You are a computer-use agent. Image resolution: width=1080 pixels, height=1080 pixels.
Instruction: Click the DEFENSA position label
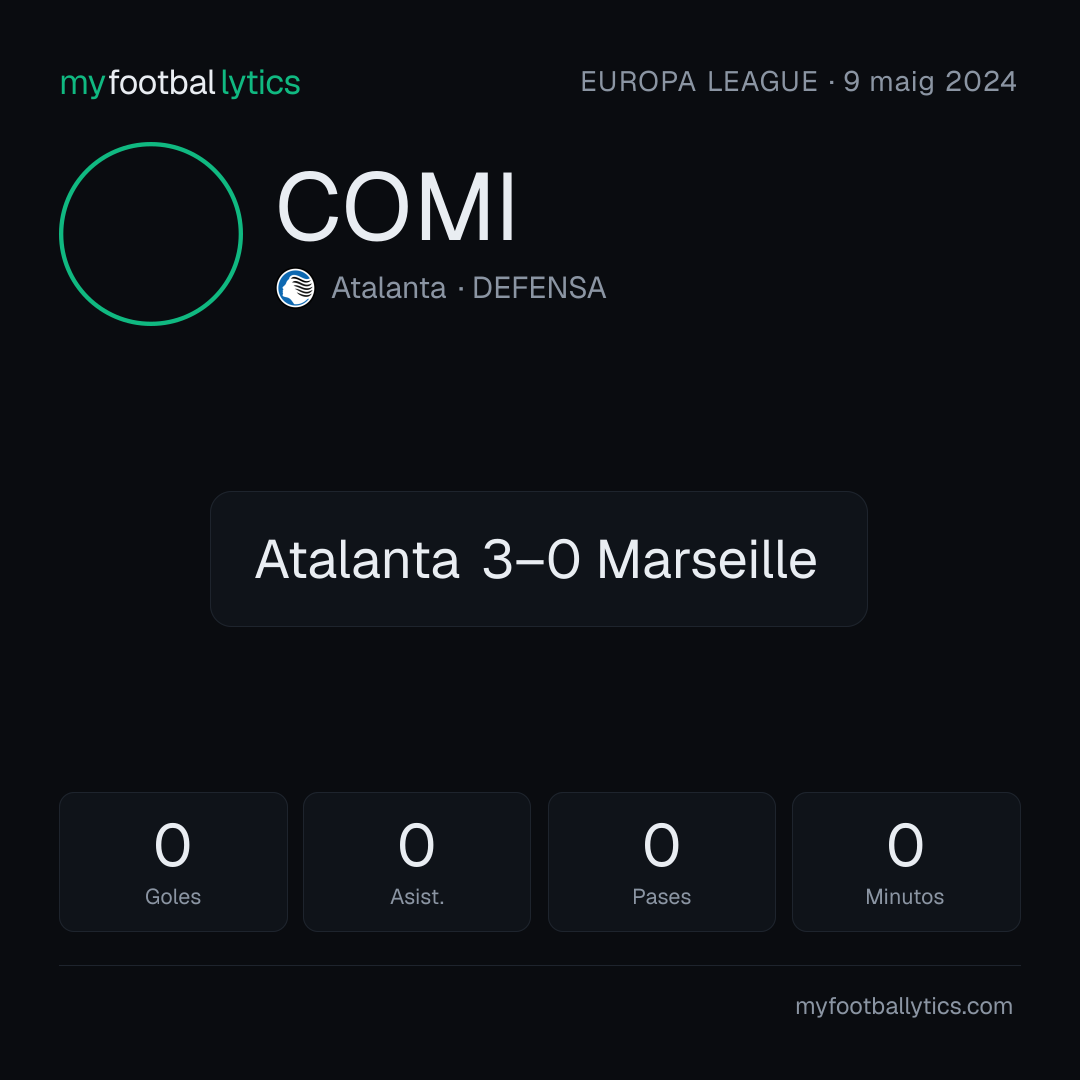click(x=539, y=288)
